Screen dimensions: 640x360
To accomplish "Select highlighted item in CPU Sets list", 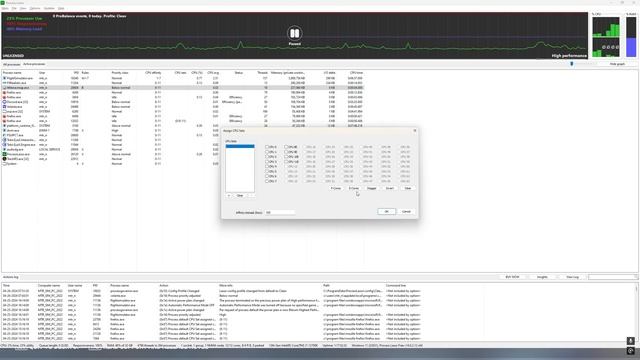I will [x=240, y=146].
